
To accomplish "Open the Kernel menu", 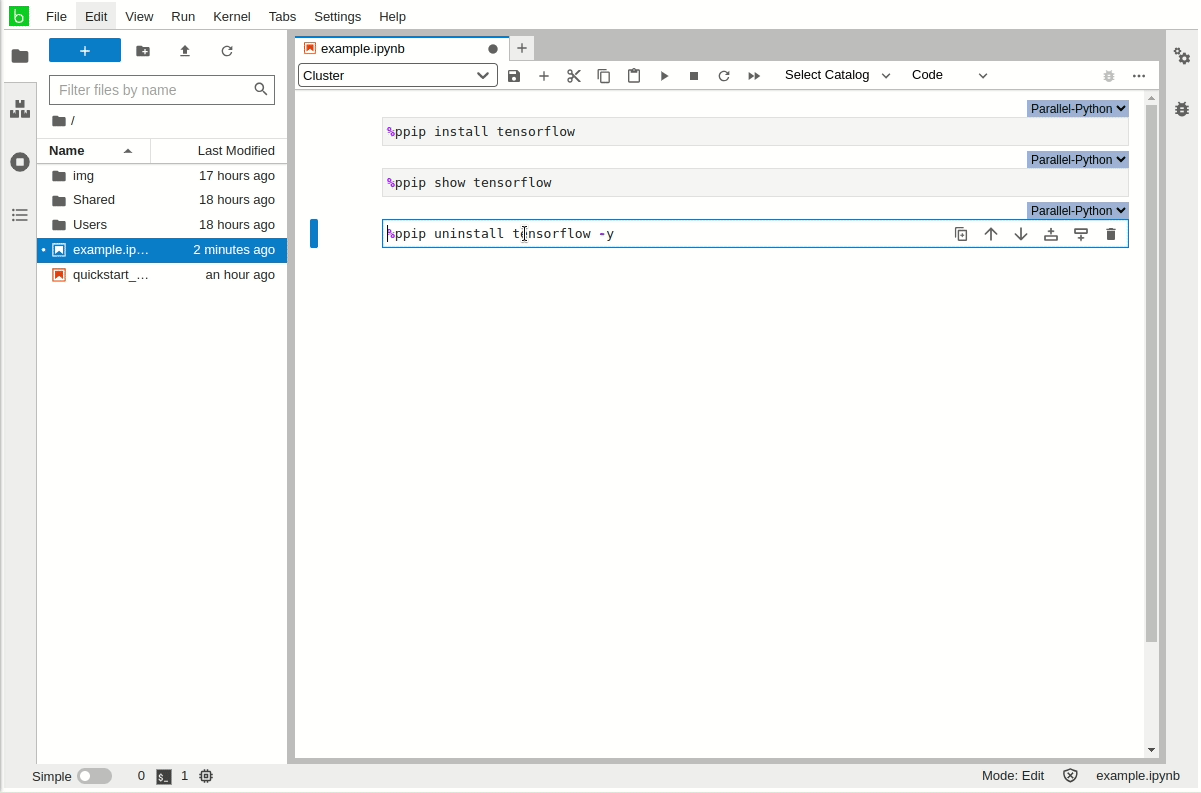I will (x=231, y=16).
